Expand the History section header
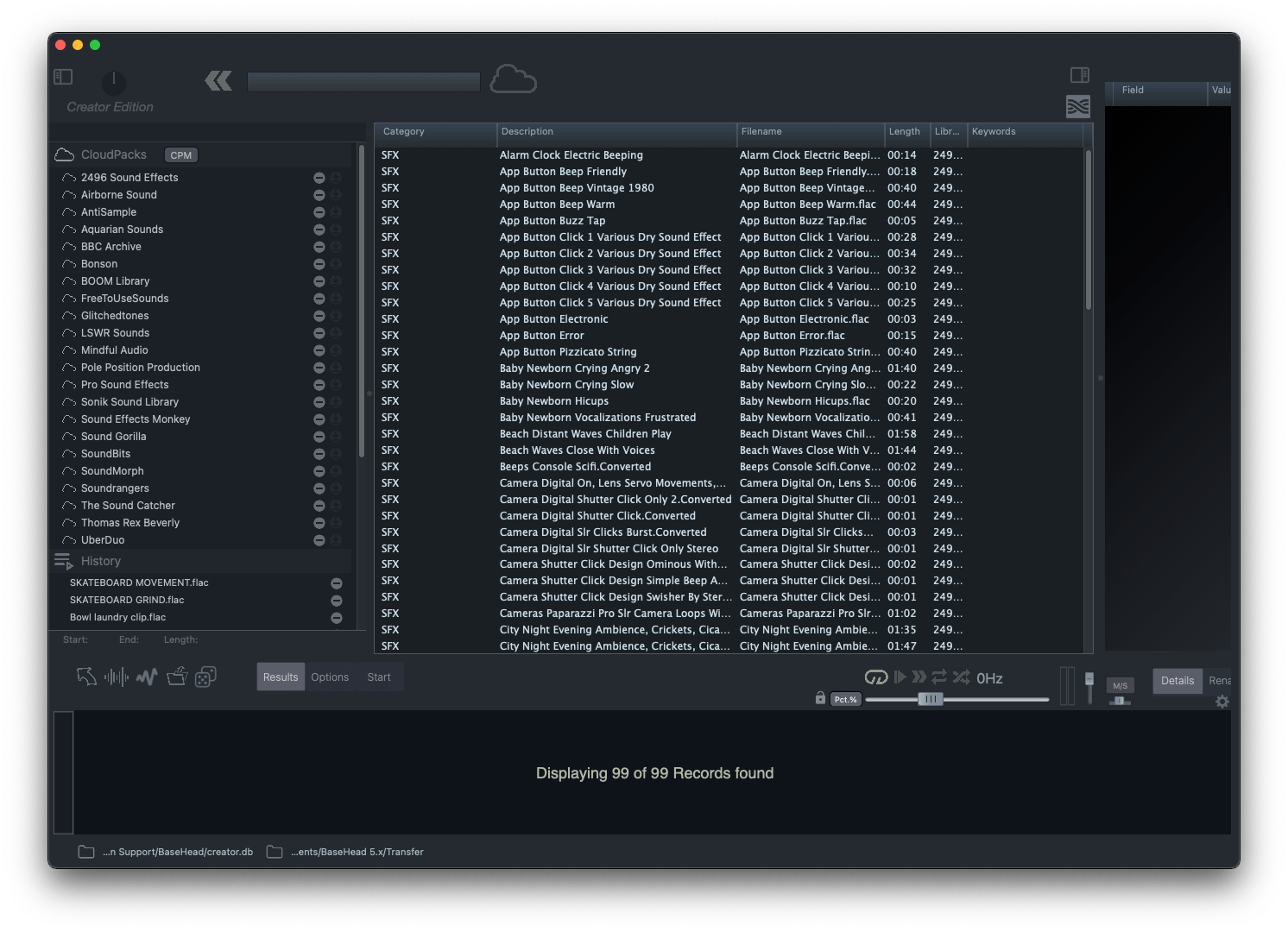1288x932 pixels. pos(100,561)
